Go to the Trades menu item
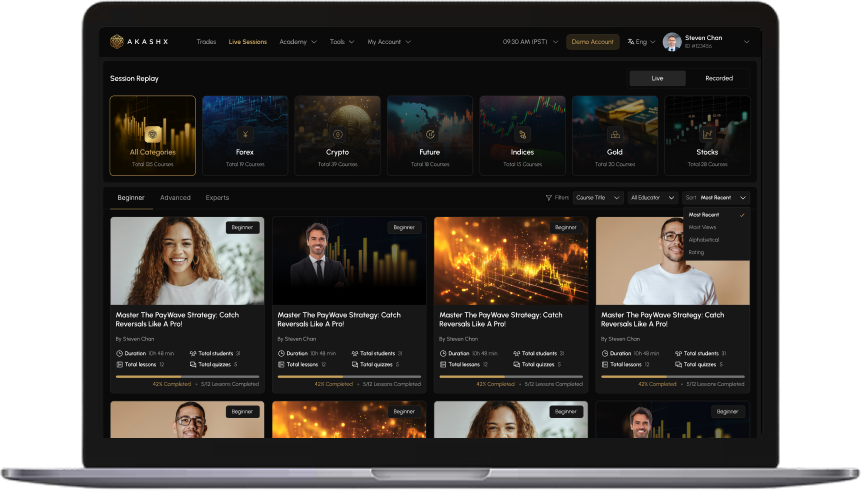The height and width of the screenshot is (490, 862). pos(206,42)
